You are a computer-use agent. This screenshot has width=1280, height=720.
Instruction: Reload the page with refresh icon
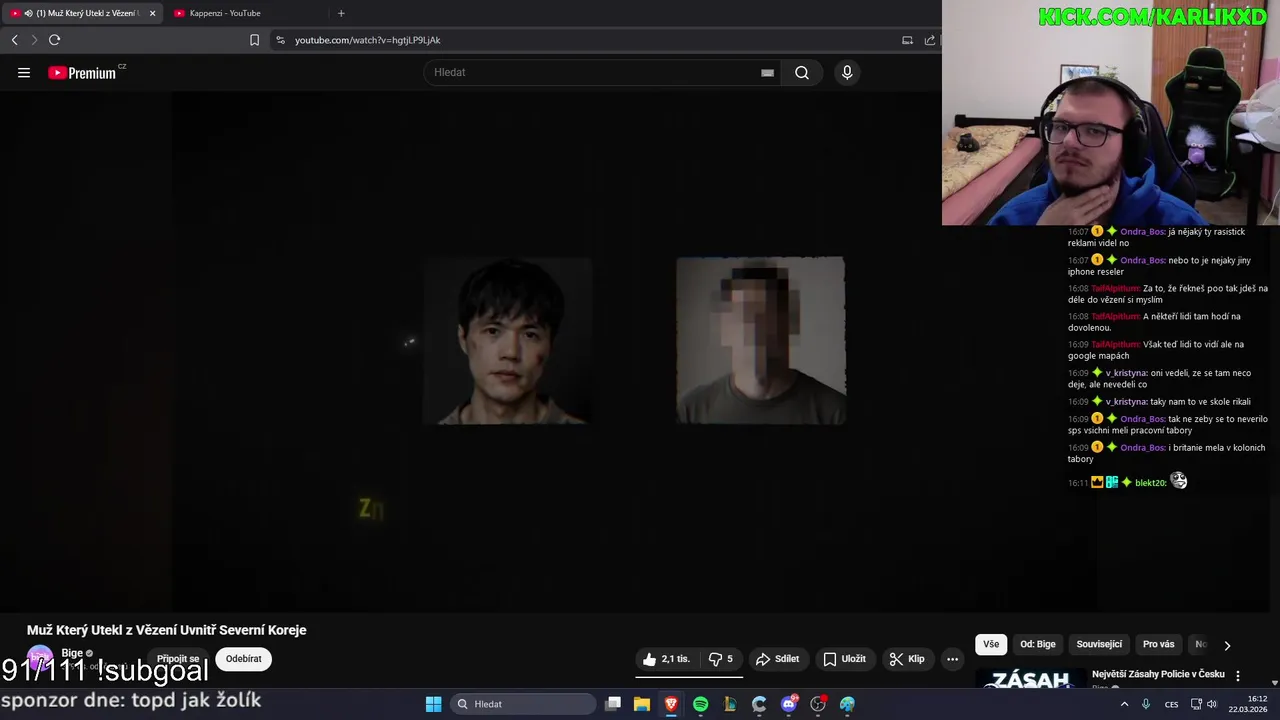point(54,40)
